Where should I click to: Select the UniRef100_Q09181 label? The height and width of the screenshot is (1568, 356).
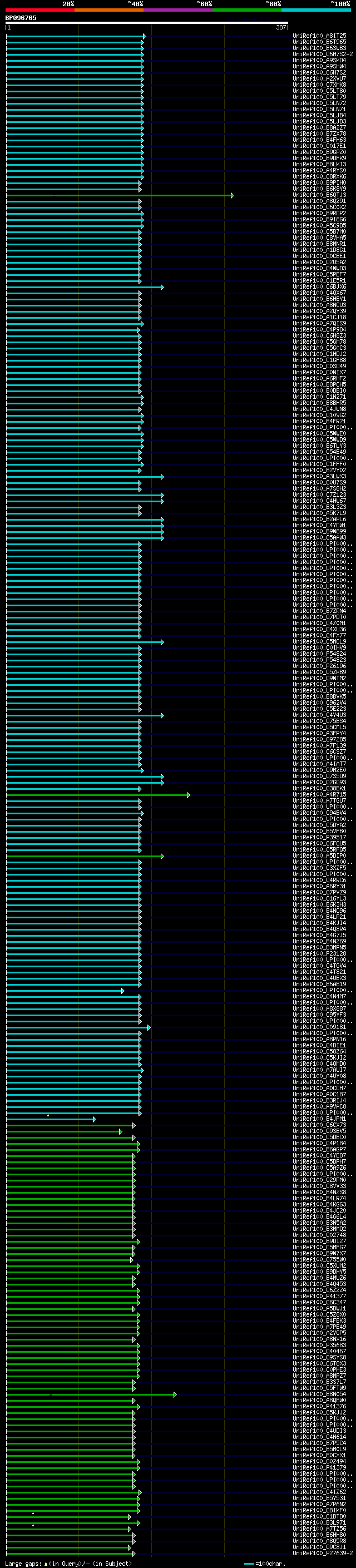click(319, 1027)
